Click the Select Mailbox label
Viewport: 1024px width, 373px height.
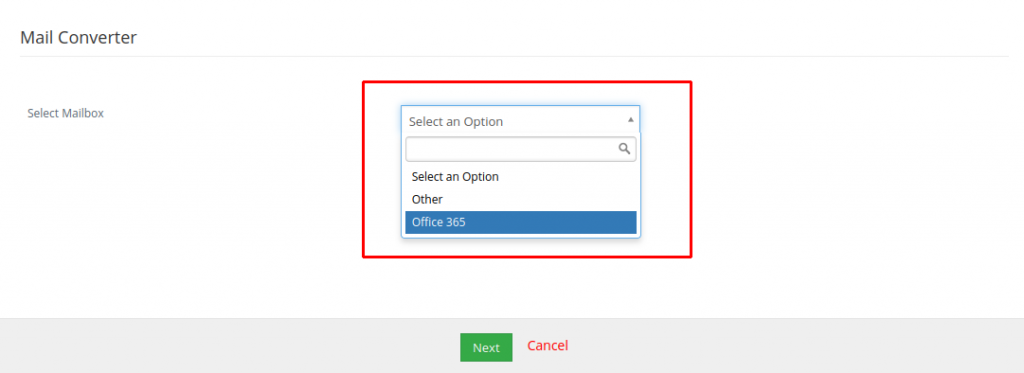(65, 113)
